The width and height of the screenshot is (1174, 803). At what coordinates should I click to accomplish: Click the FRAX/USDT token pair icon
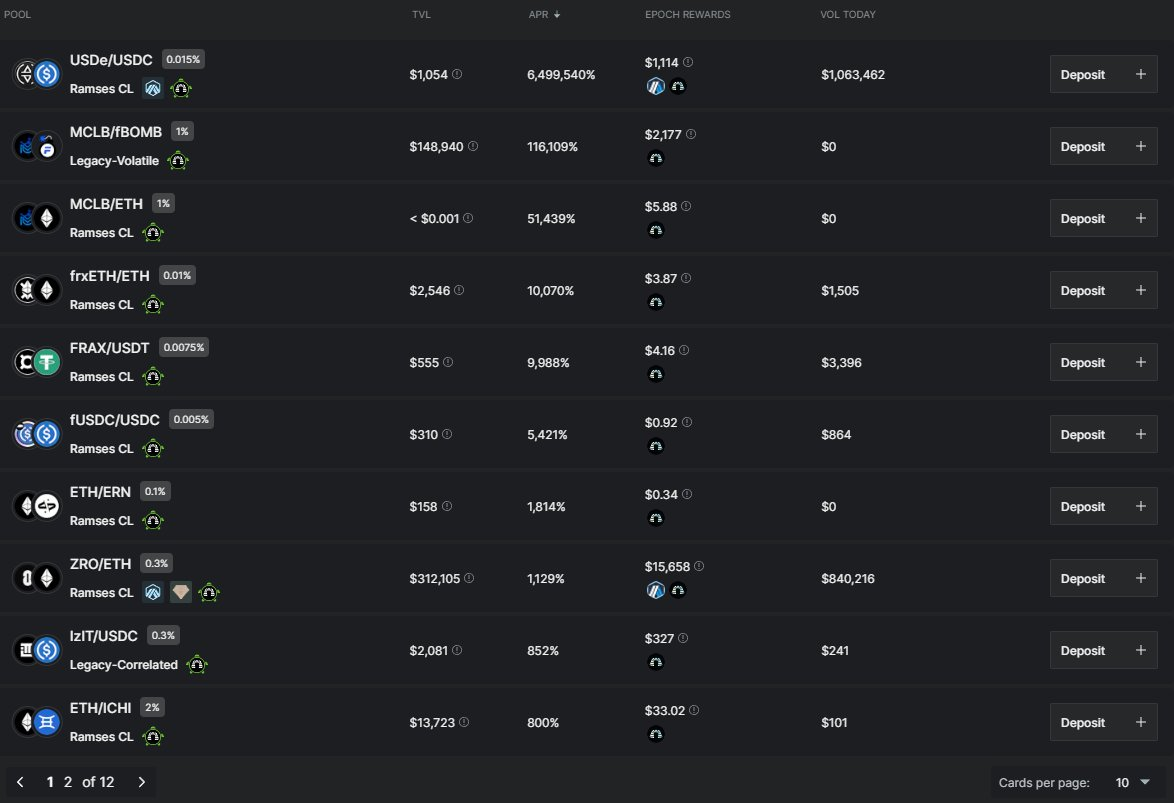(37, 362)
